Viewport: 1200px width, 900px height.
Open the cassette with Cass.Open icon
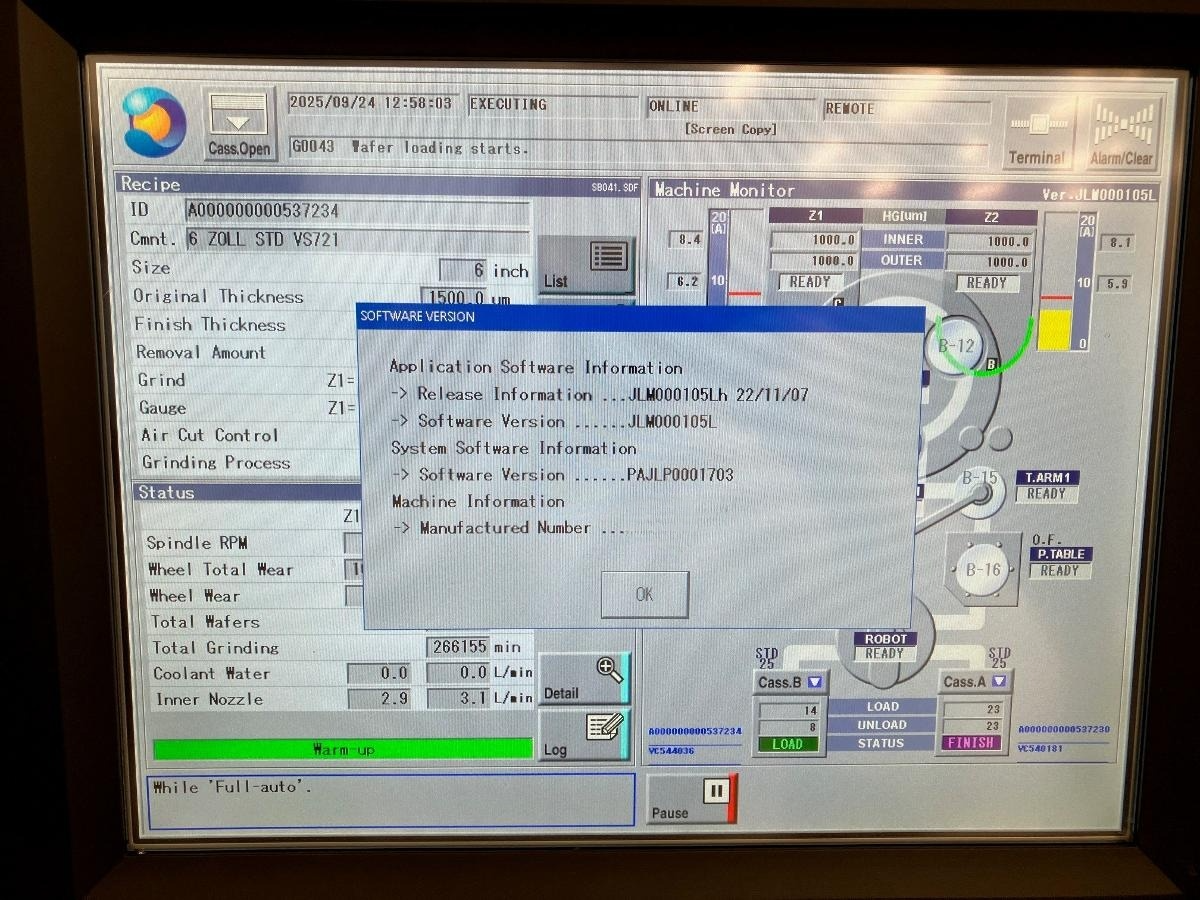tap(238, 122)
